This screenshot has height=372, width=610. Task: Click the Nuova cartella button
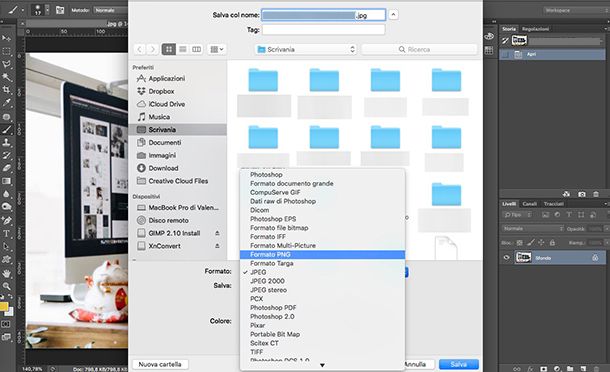tap(160, 364)
